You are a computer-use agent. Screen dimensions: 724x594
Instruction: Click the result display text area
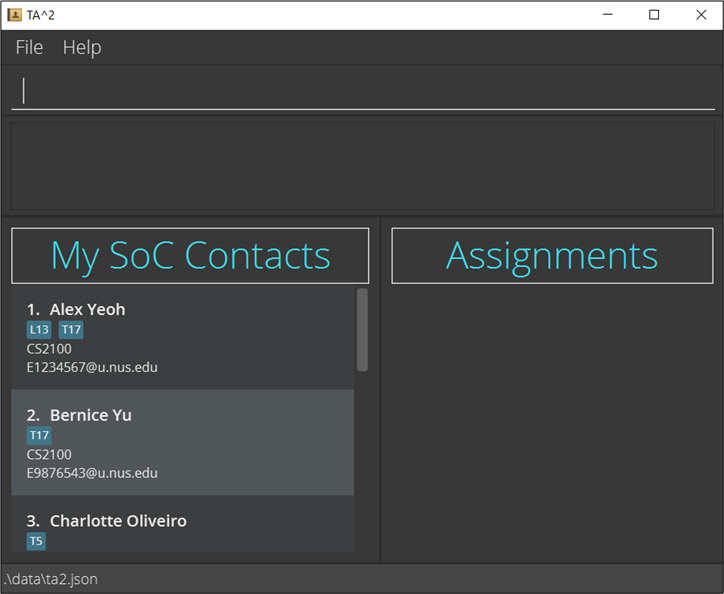pyautogui.click(x=362, y=166)
